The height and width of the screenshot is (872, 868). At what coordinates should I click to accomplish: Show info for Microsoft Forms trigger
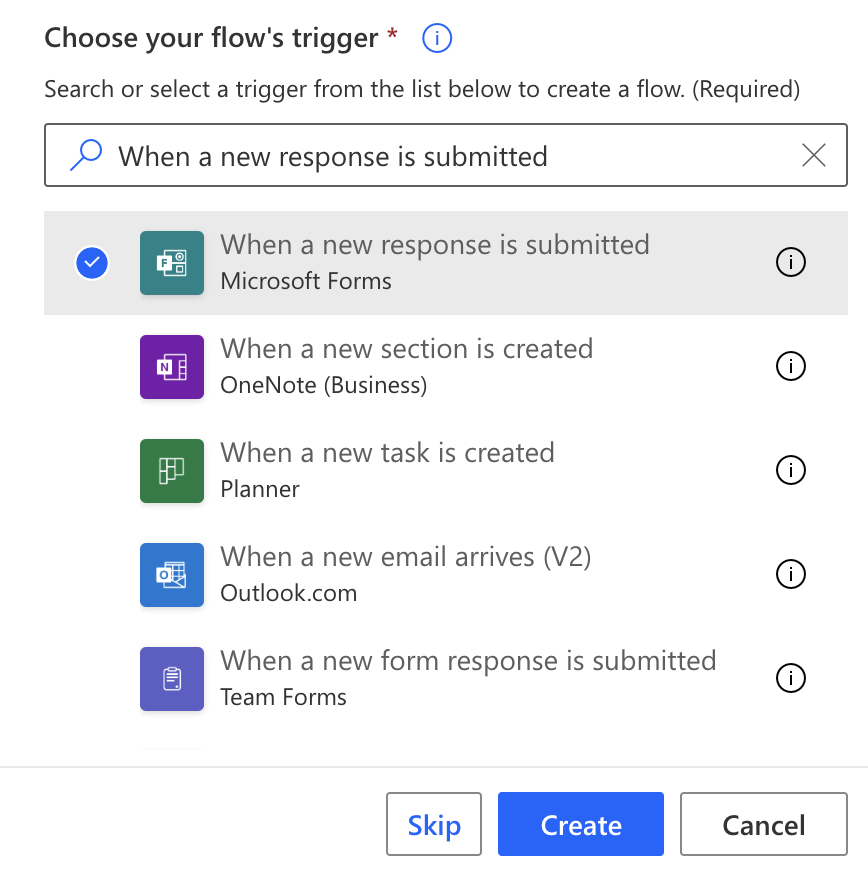[791, 262]
